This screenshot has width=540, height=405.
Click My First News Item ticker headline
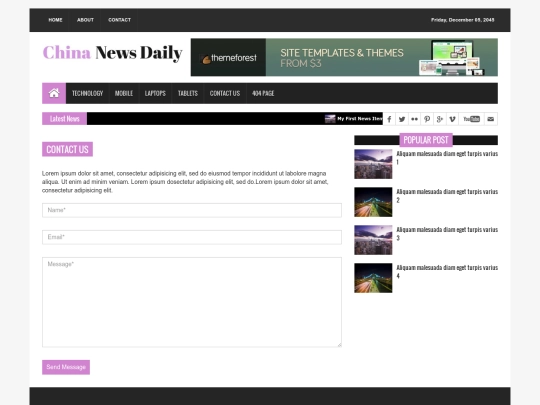(x=360, y=119)
